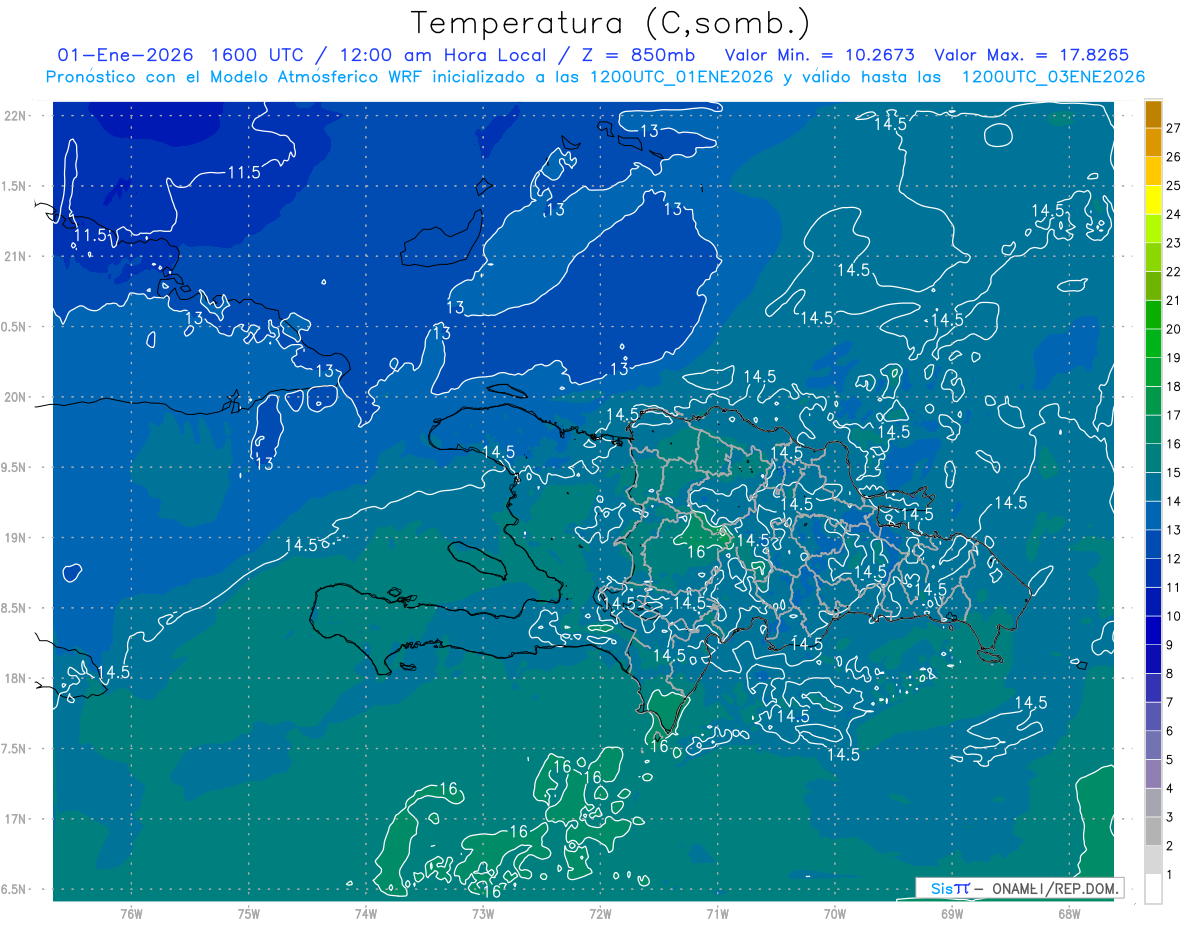Click the pressure level "Z = 850mb"
Image resolution: width=1200 pixels, height=927 pixels.
(x=638, y=54)
